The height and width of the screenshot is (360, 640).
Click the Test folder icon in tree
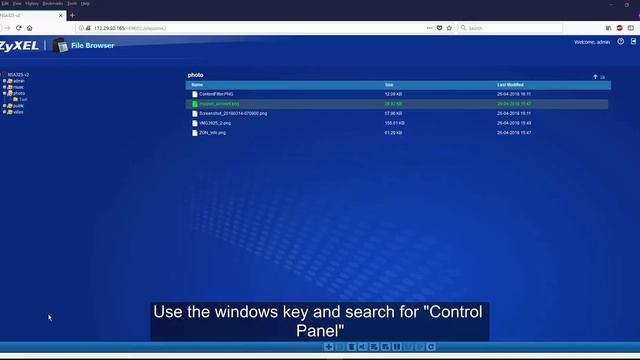click(x=16, y=99)
